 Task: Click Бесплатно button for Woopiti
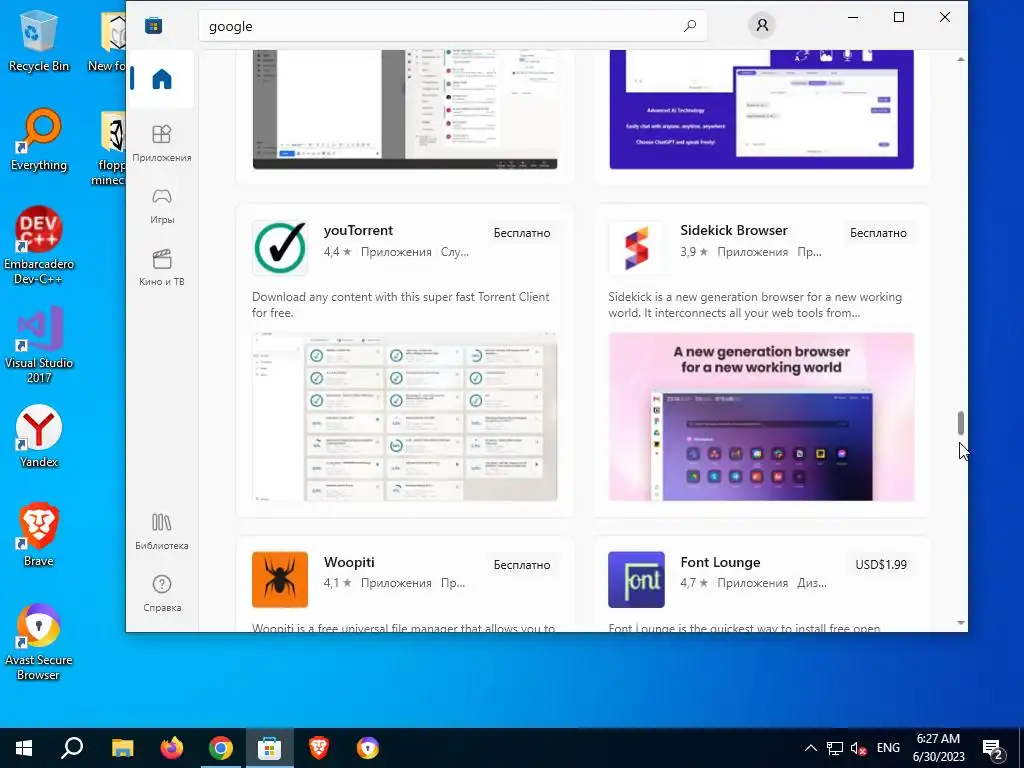(522, 565)
